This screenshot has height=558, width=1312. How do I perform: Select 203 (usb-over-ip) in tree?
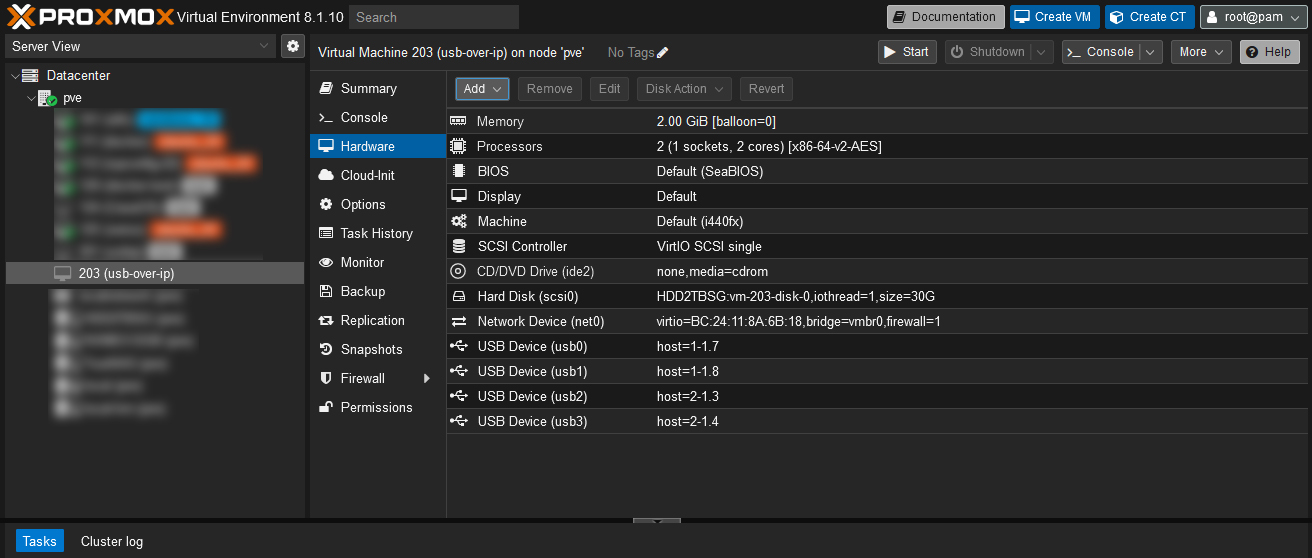tap(126, 273)
